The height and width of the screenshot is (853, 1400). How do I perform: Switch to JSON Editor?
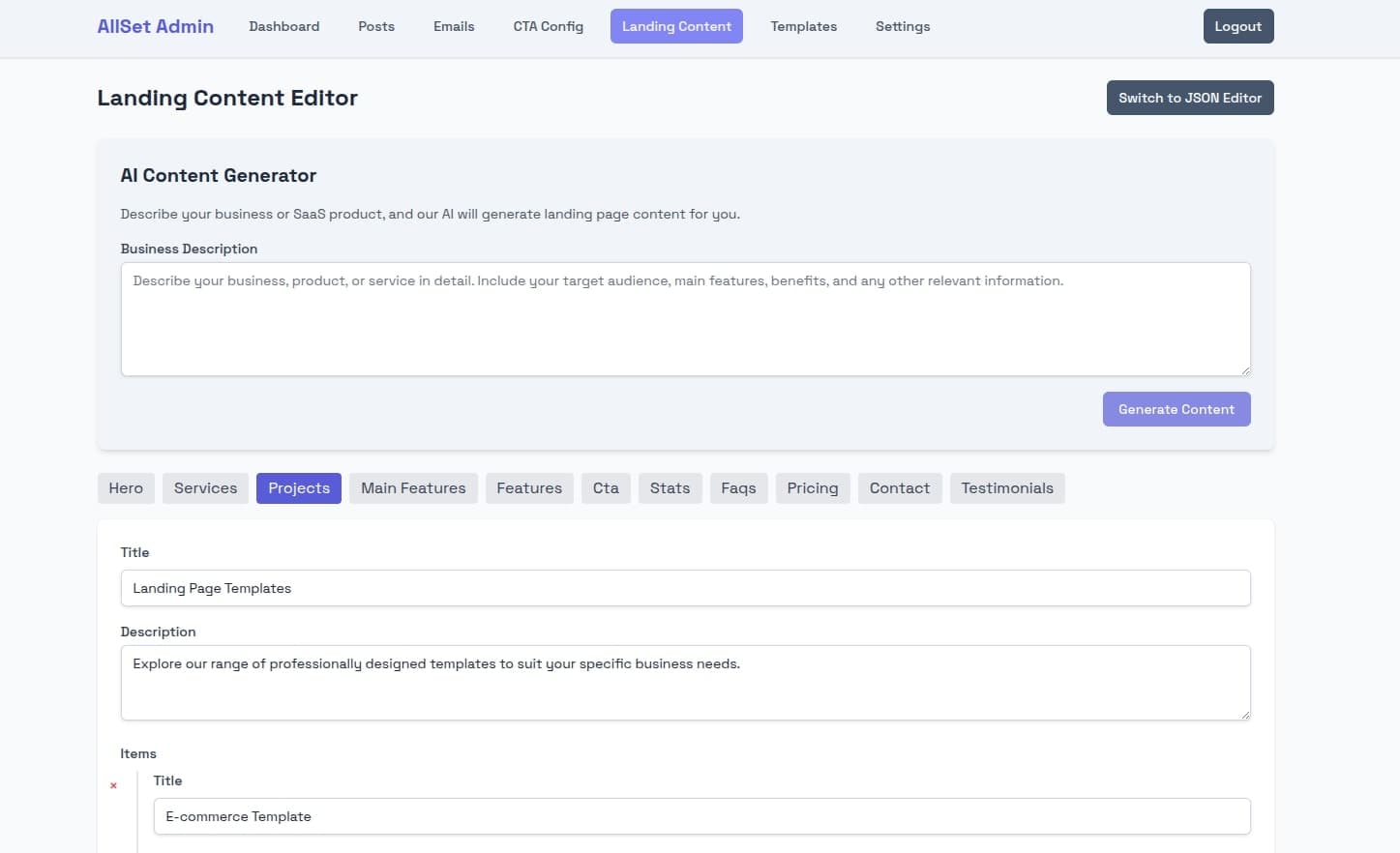1189,97
